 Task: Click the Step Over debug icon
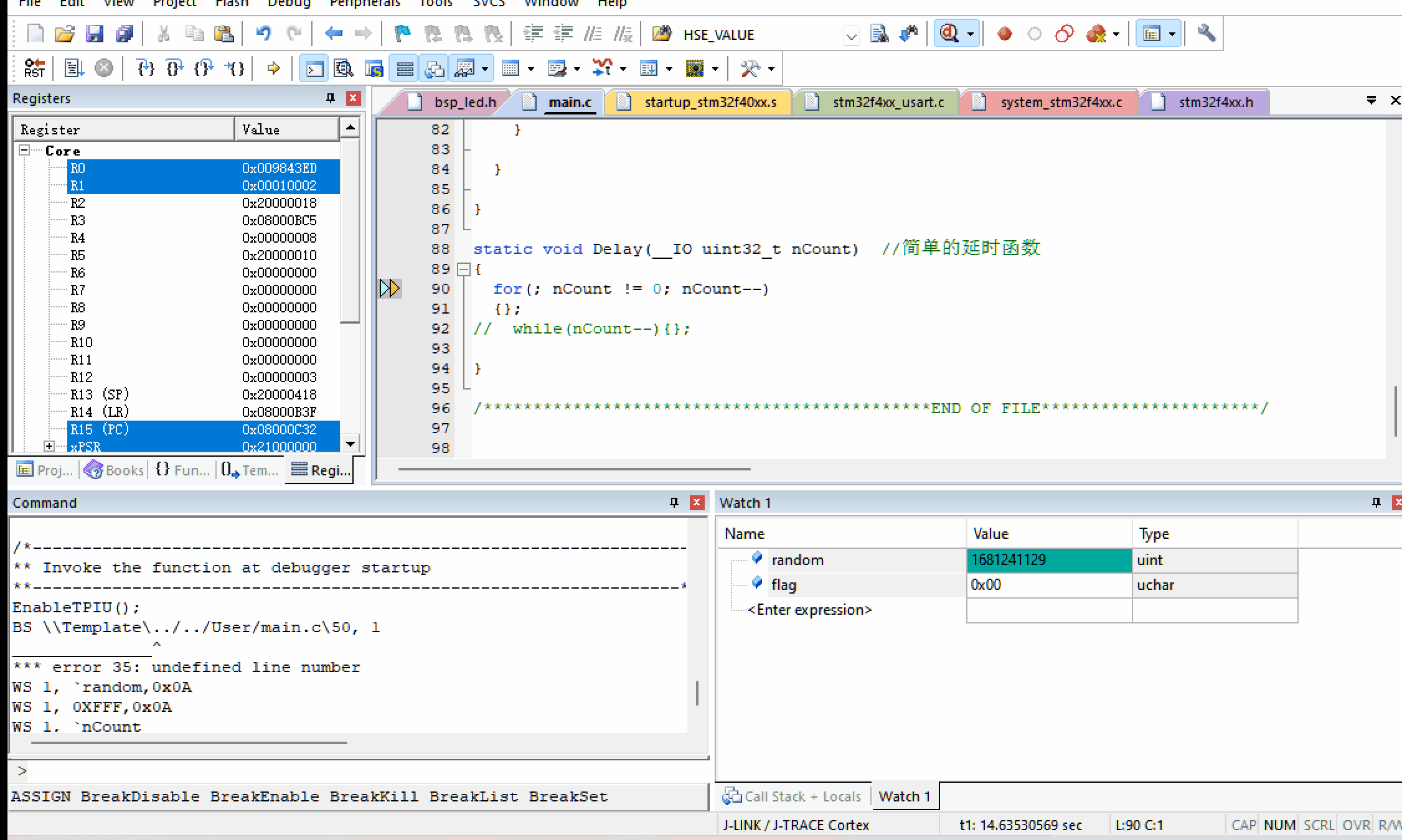[x=175, y=68]
